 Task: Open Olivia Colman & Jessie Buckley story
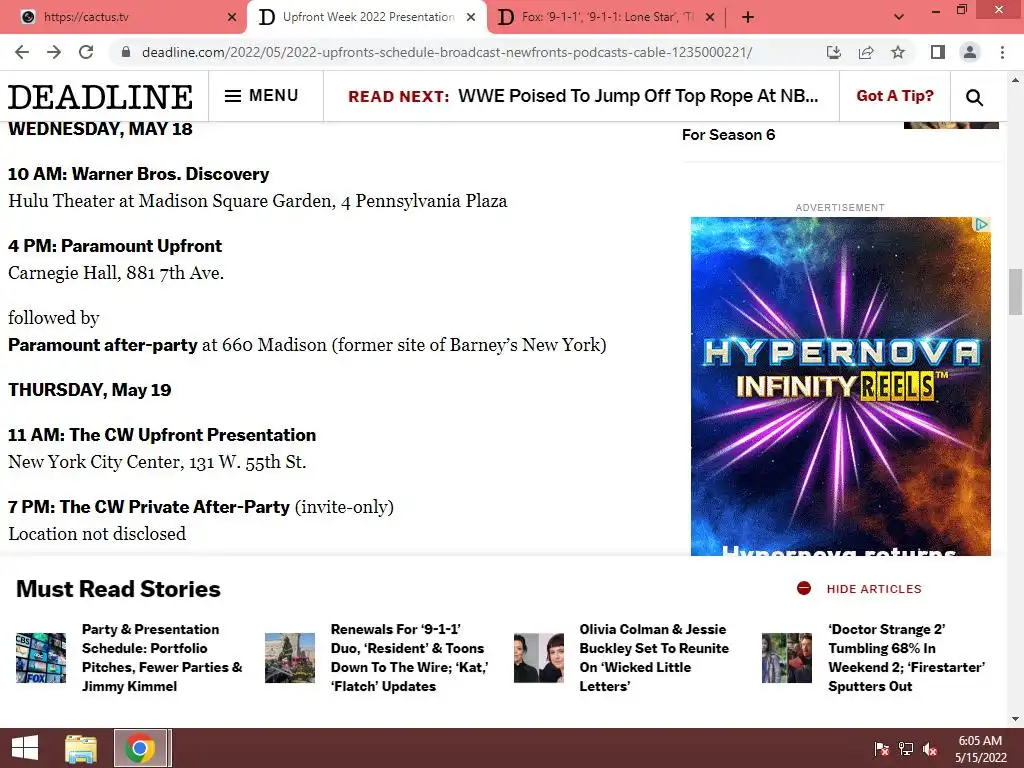tap(654, 658)
